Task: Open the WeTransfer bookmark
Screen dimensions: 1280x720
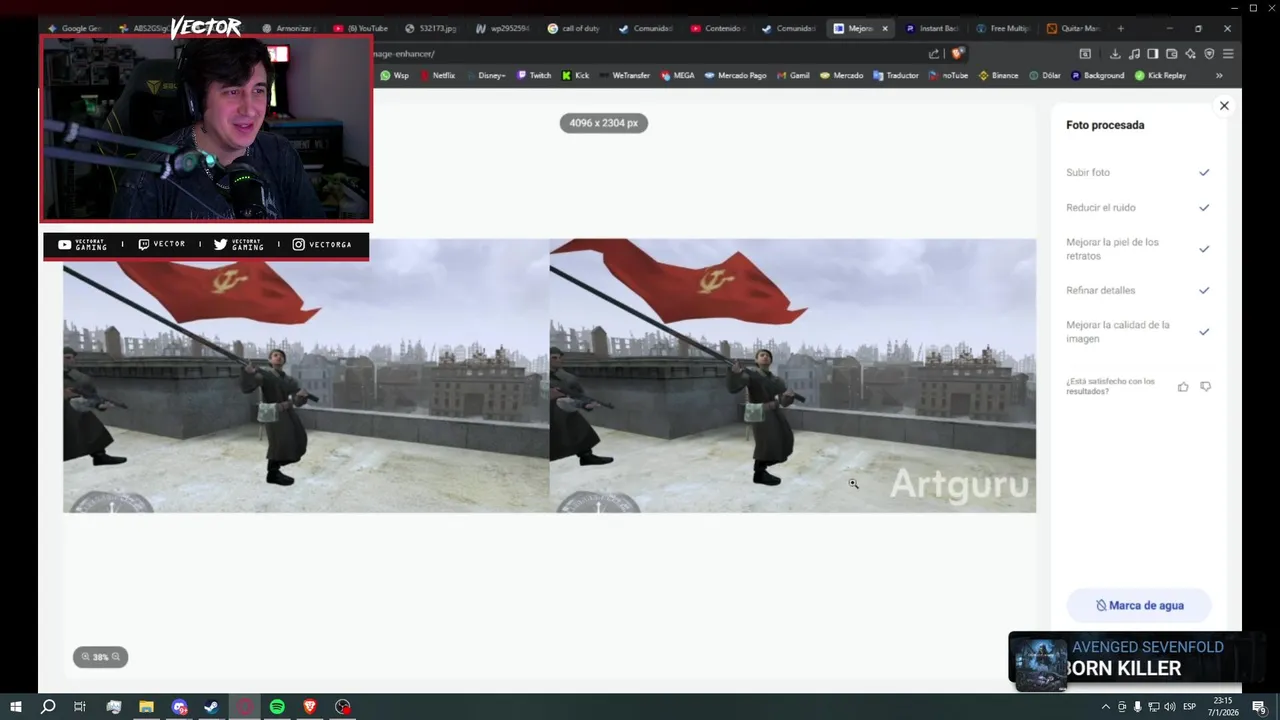Action: [624, 76]
